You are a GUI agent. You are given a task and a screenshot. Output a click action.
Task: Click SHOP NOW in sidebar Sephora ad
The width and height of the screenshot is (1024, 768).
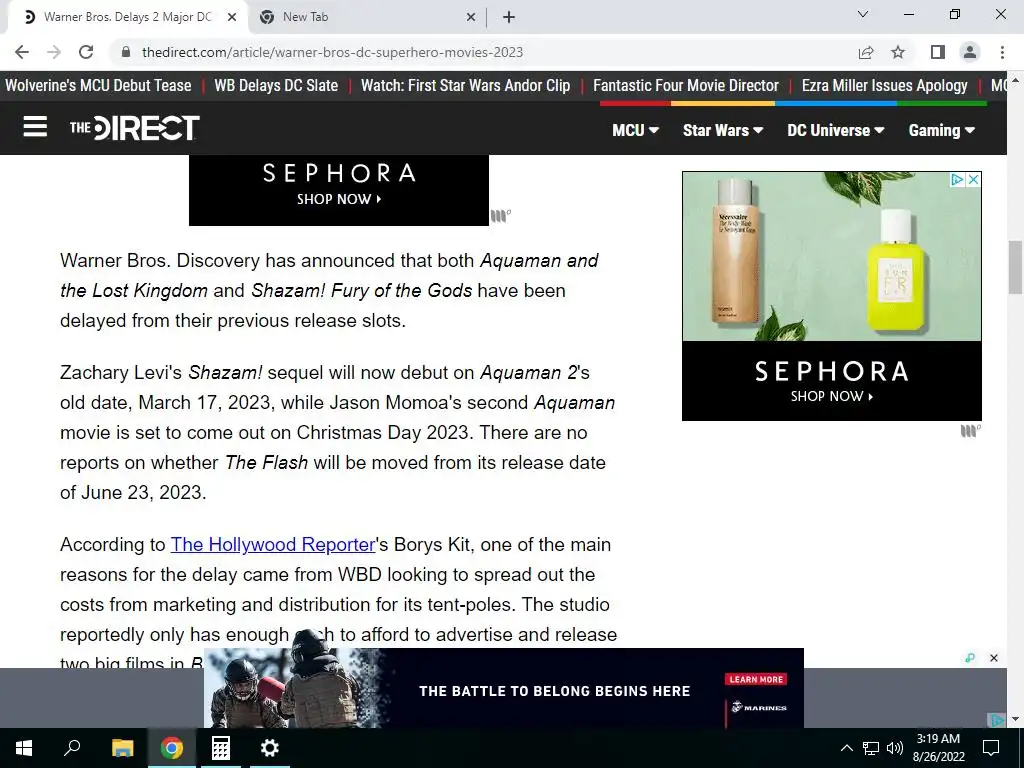(x=831, y=396)
